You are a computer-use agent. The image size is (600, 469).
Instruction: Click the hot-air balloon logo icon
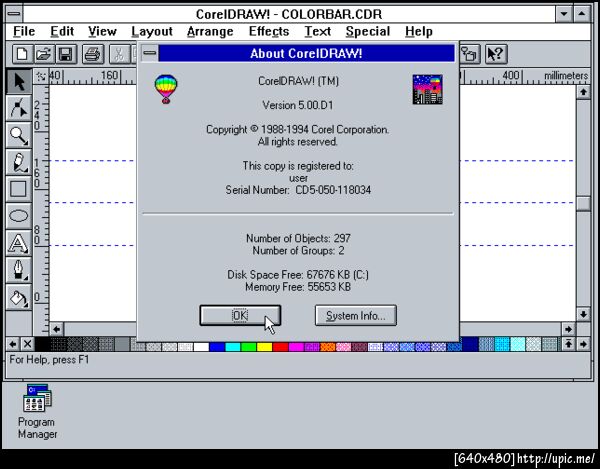(x=166, y=89)
